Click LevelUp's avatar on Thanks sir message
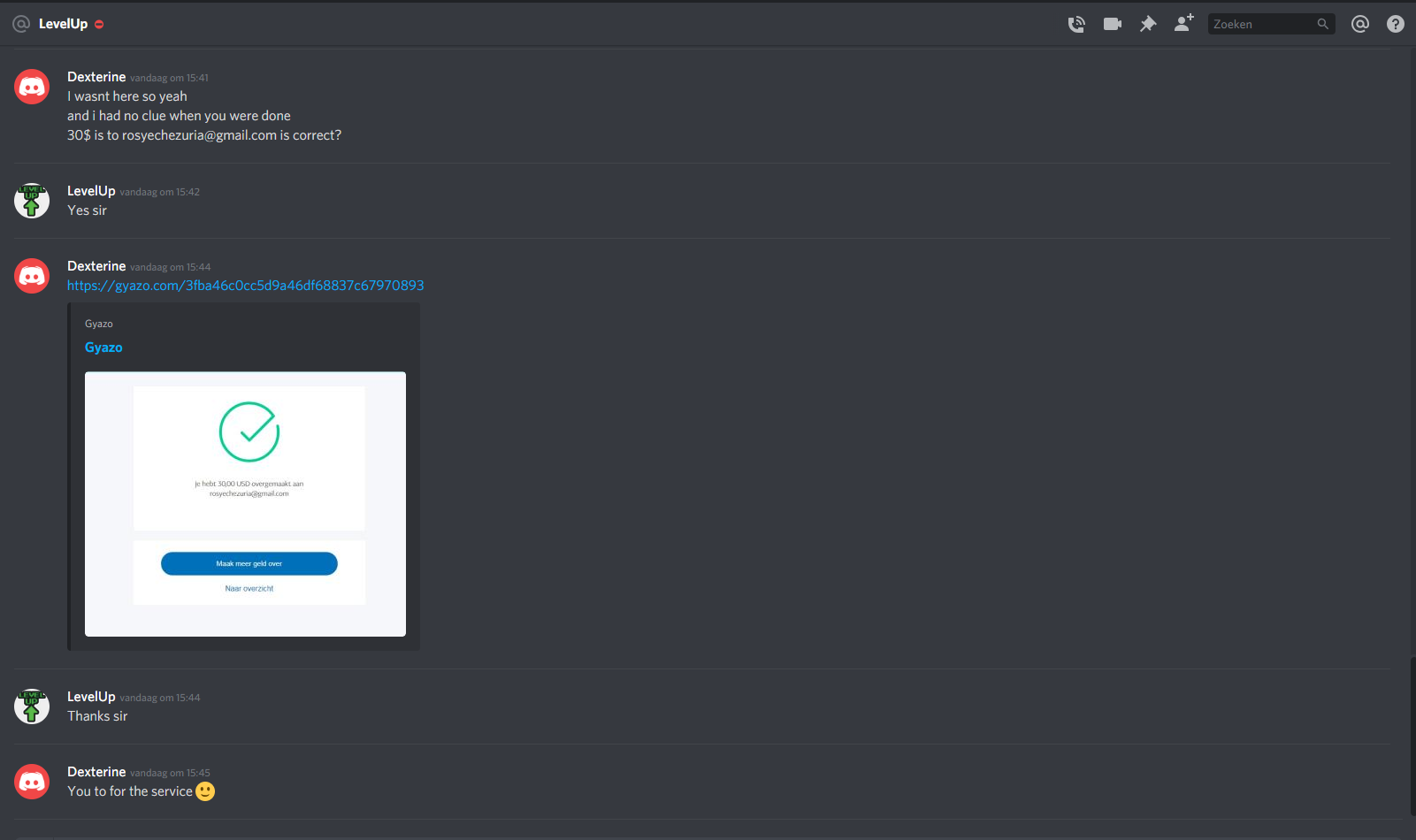1416x840 pixels. click(x=32, y=706)
